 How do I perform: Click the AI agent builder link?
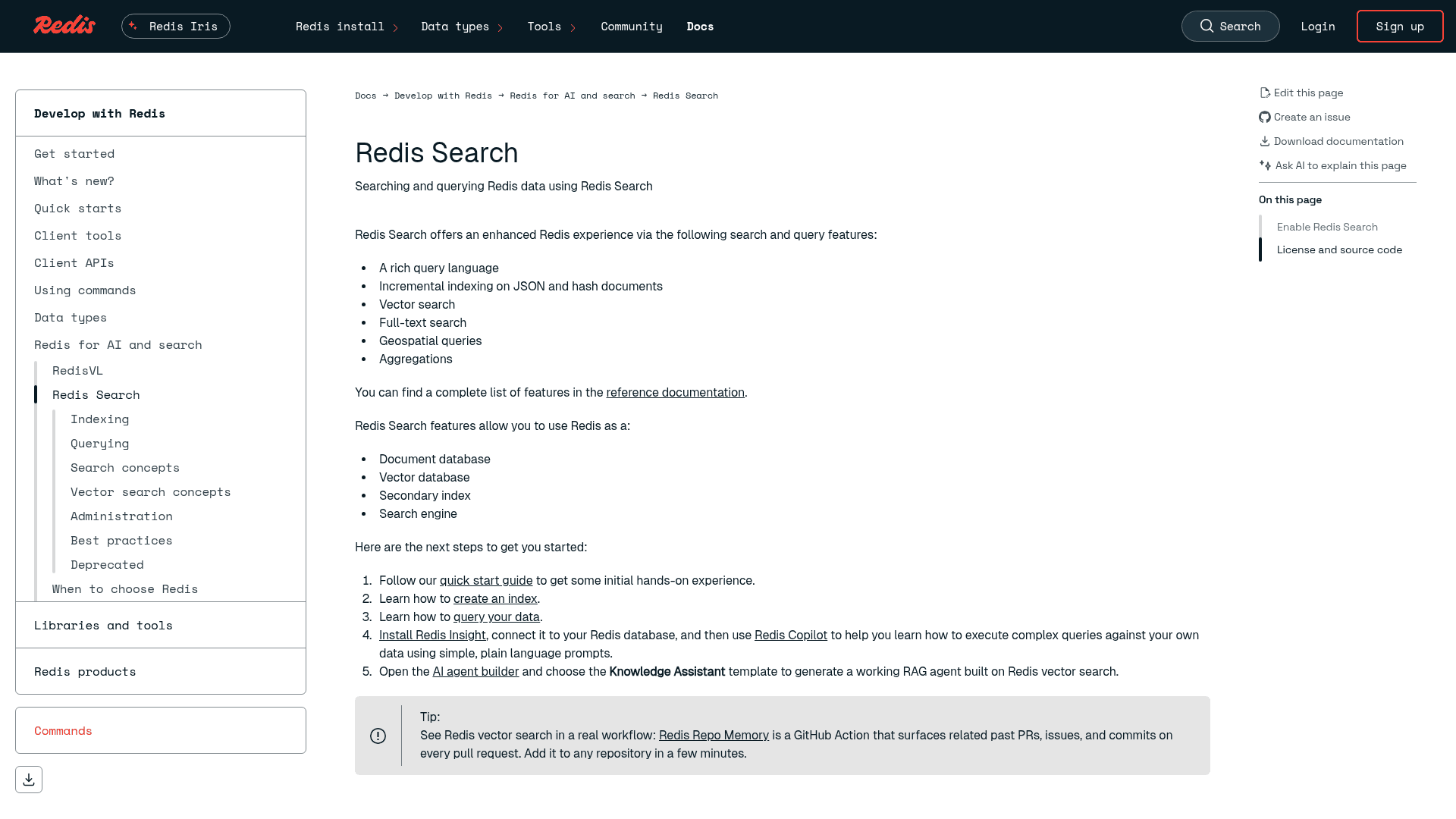click(475, 671)
